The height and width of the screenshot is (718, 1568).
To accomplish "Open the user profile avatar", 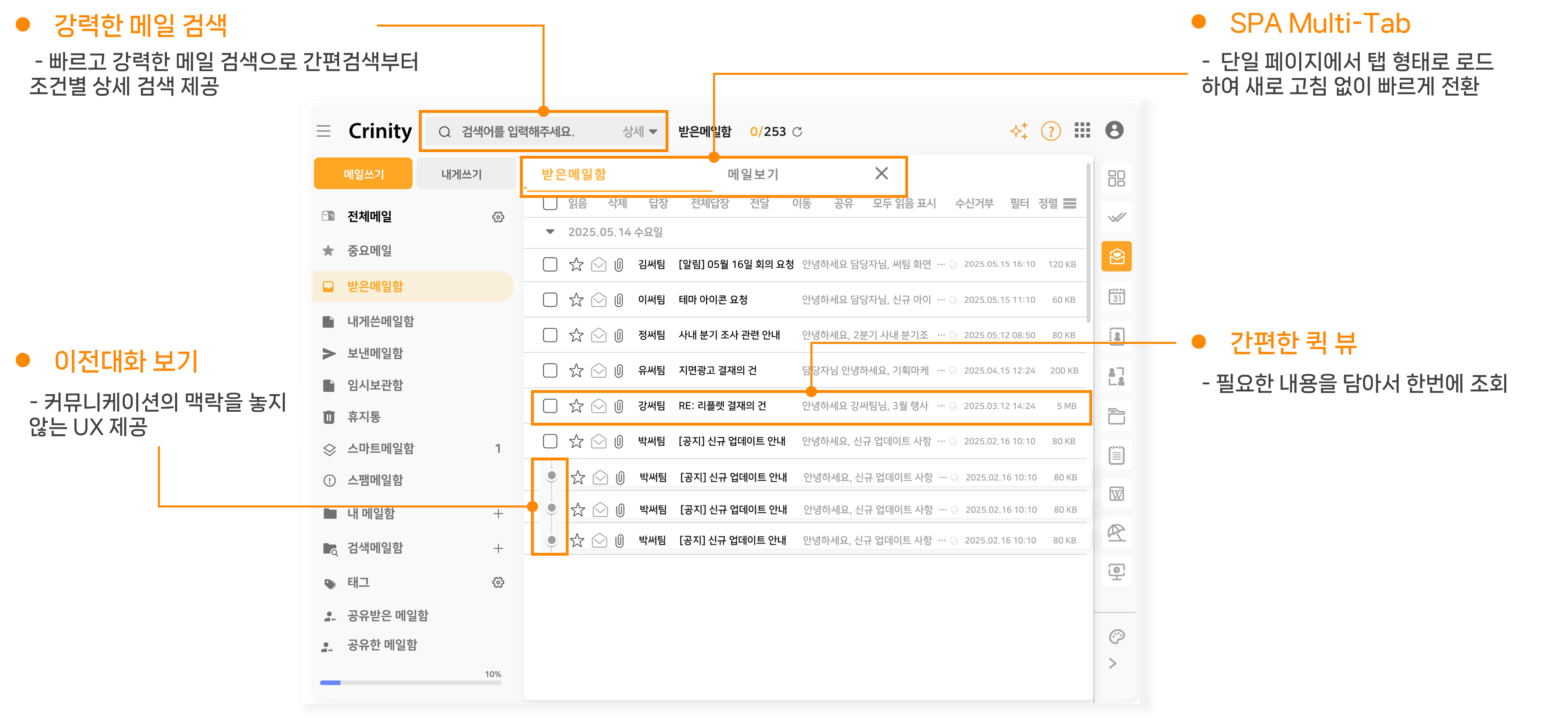I will pos(1114,130).
